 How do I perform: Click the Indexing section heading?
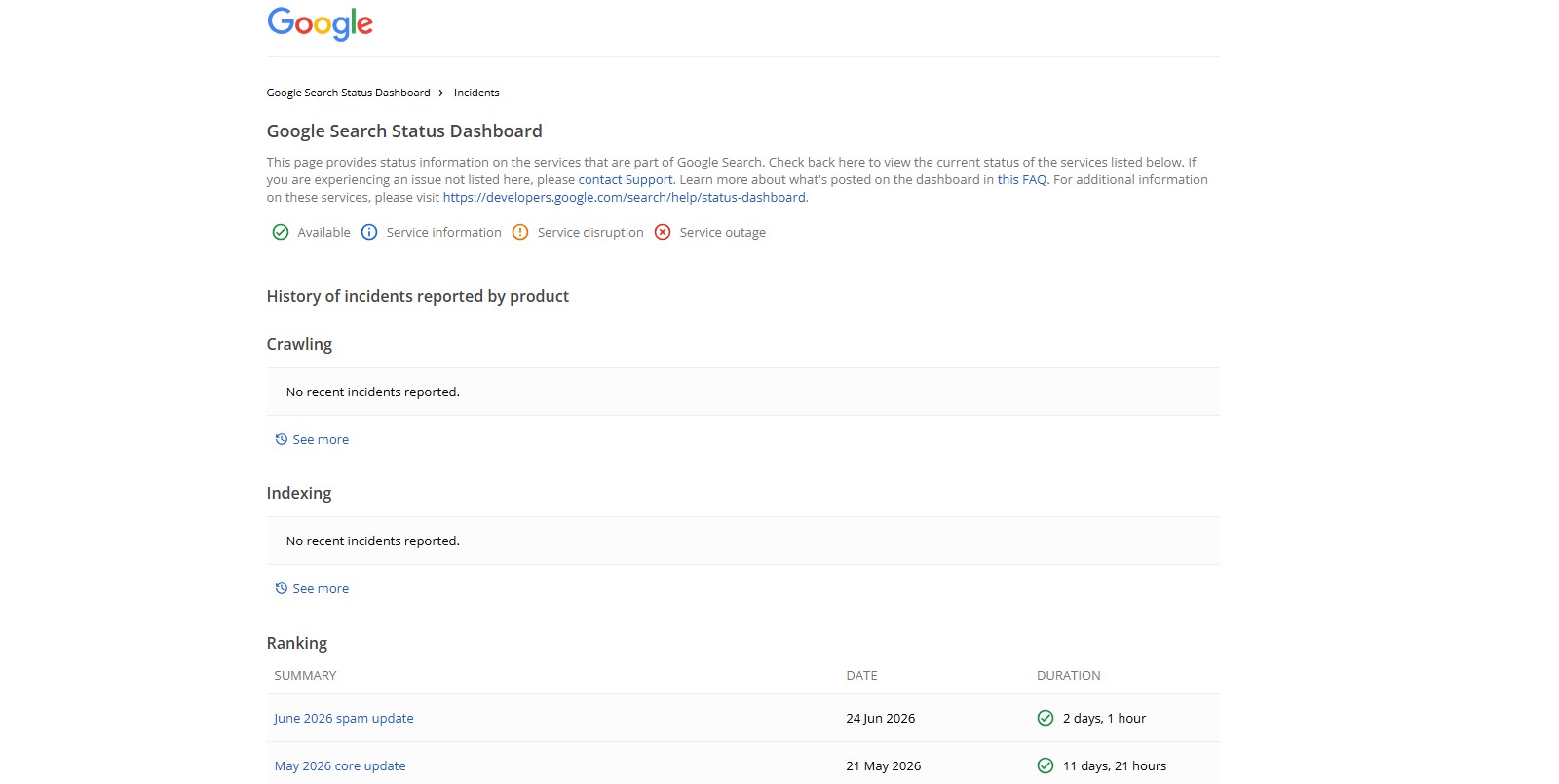pos(299,493)
